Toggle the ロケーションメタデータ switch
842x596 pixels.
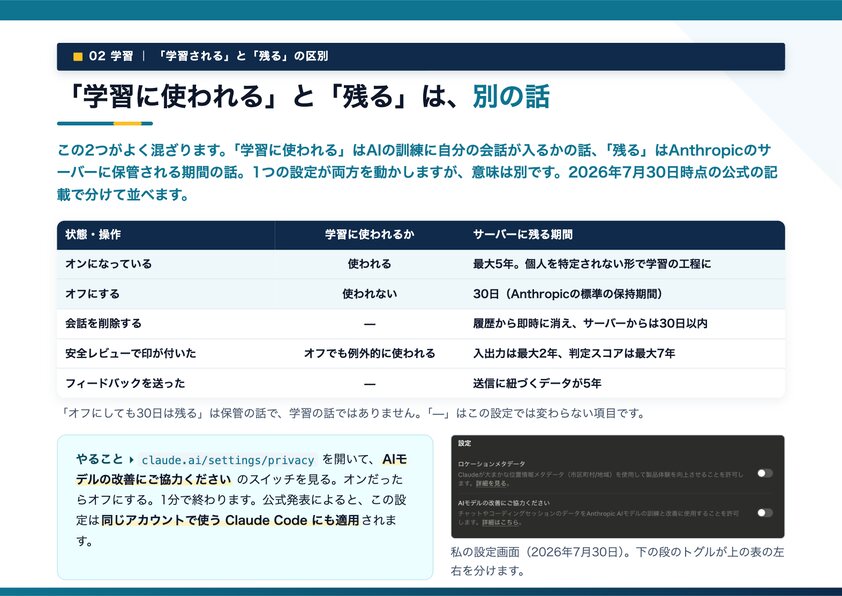(765, 473)
